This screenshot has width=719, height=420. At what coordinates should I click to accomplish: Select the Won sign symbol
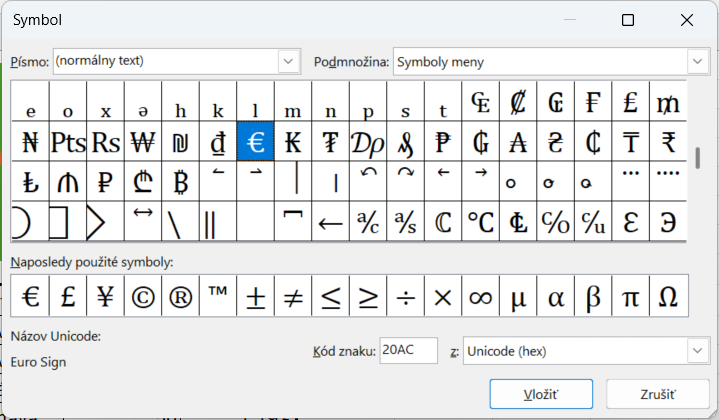pos(143,141)
